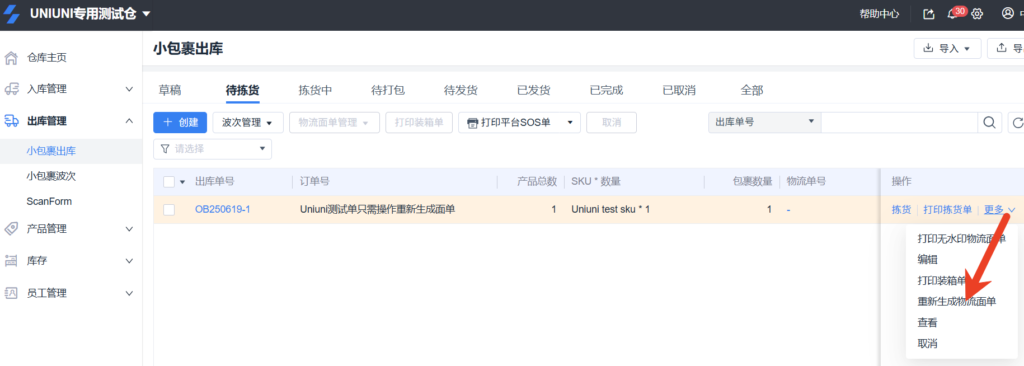The width and height of the screenshot is (1024, 366).
Task: Click the printer icon on 打印平台SOS单
Action: click(473, 122)
